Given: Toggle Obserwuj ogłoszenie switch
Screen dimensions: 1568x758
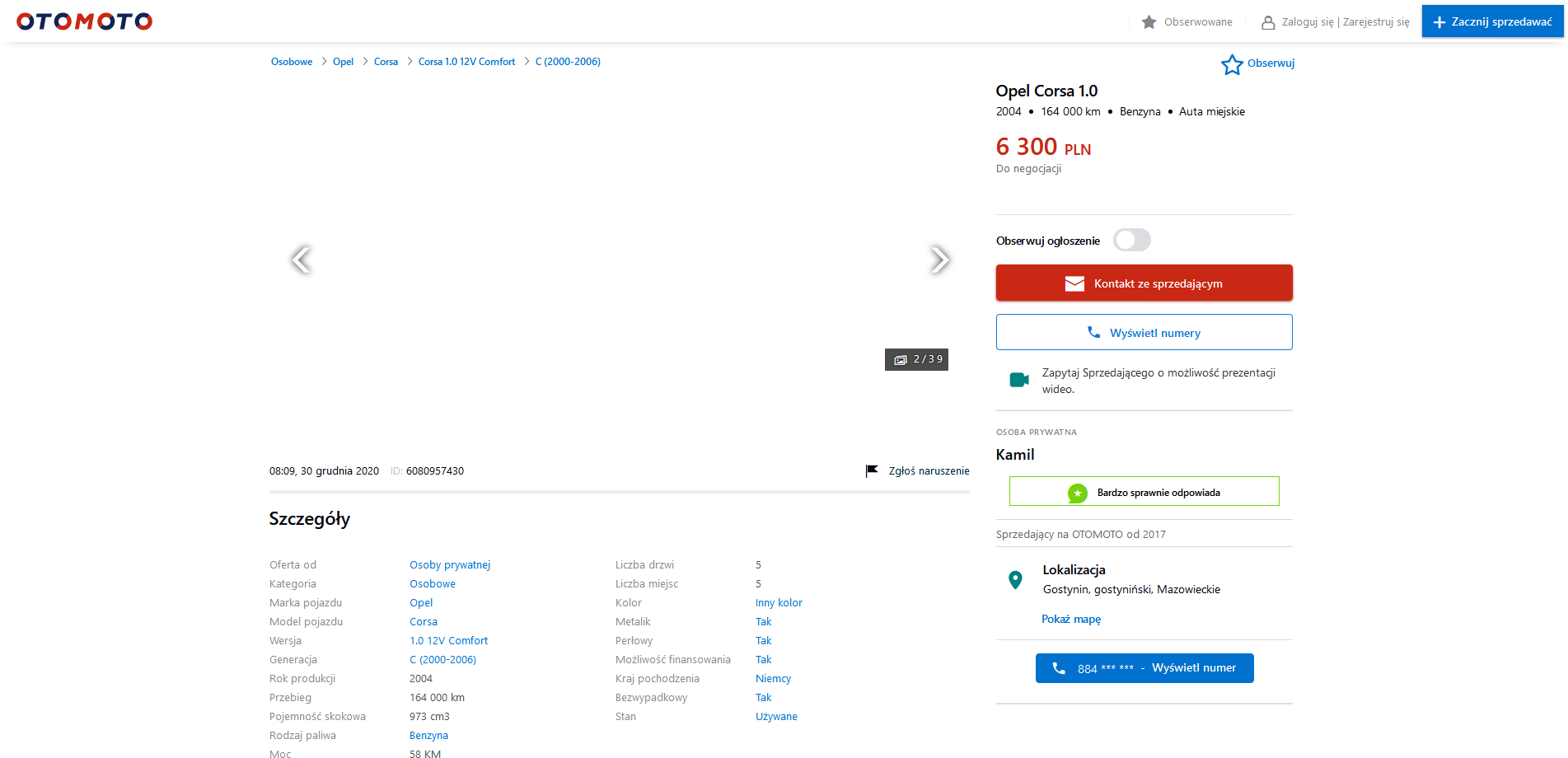Looking at the screenshot, I should coord(1131,241).
